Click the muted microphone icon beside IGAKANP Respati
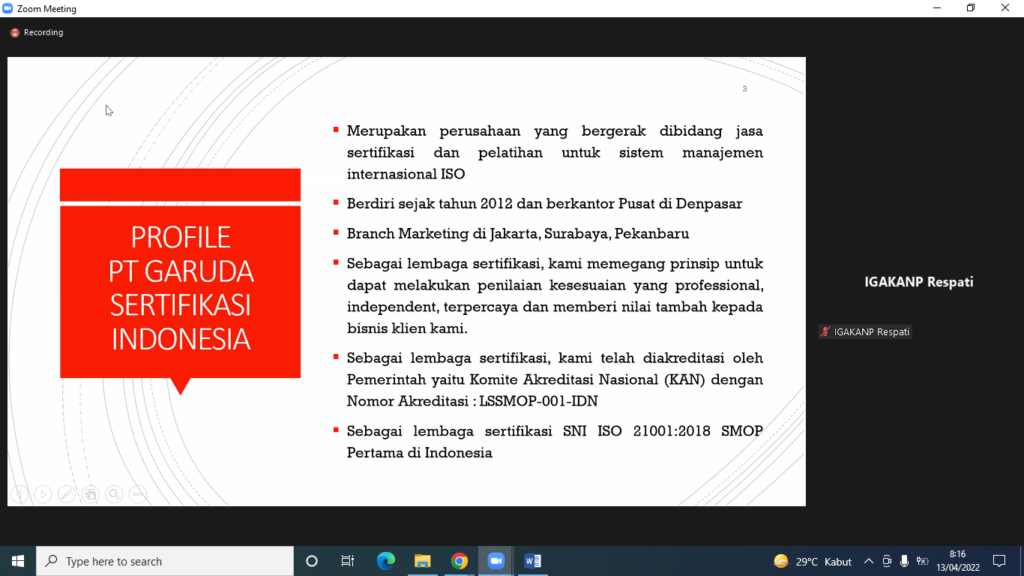This screenshot has height=576, width=1024. 825,332
